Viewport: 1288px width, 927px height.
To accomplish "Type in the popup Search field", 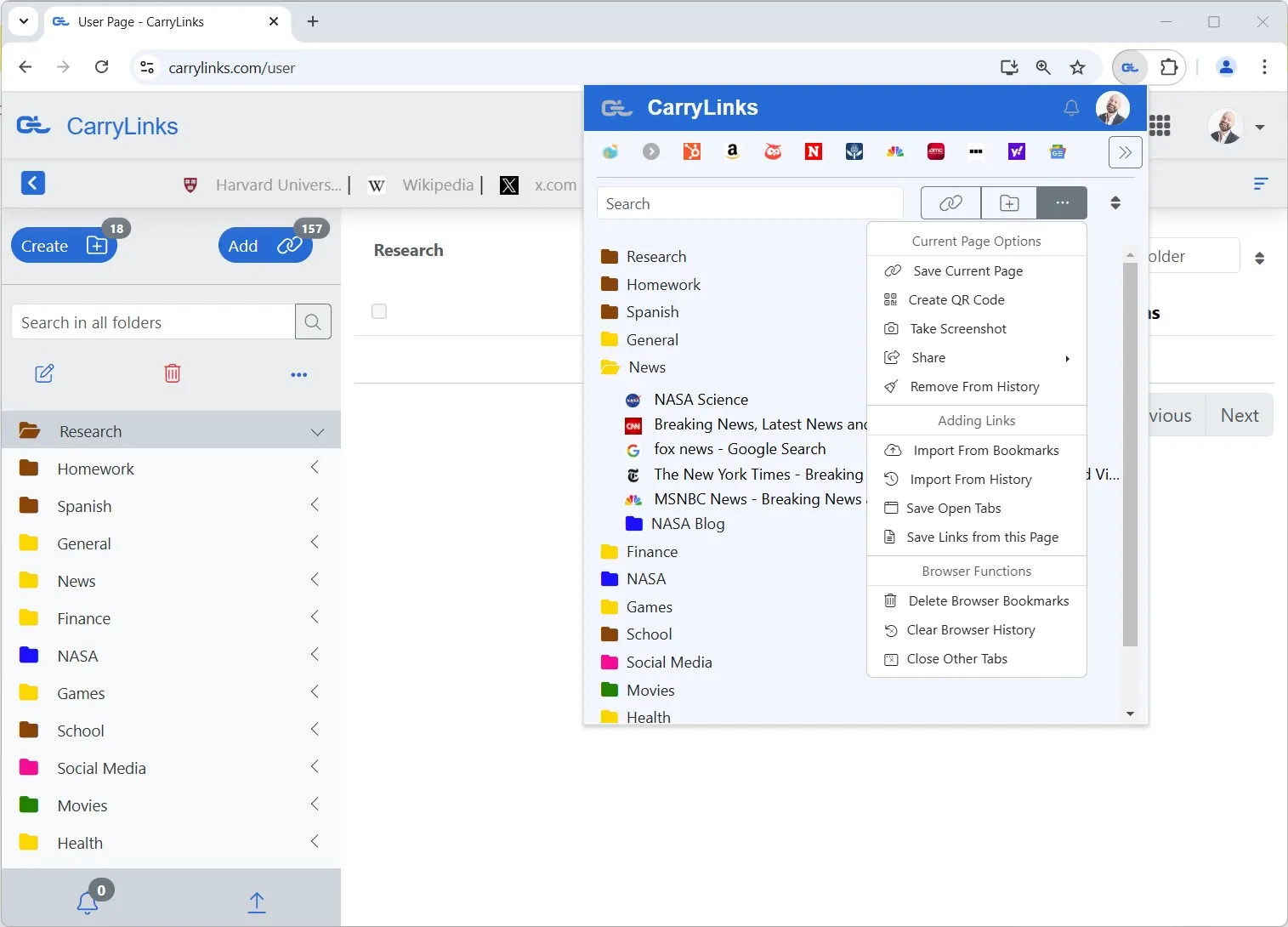I will (748, 203).
